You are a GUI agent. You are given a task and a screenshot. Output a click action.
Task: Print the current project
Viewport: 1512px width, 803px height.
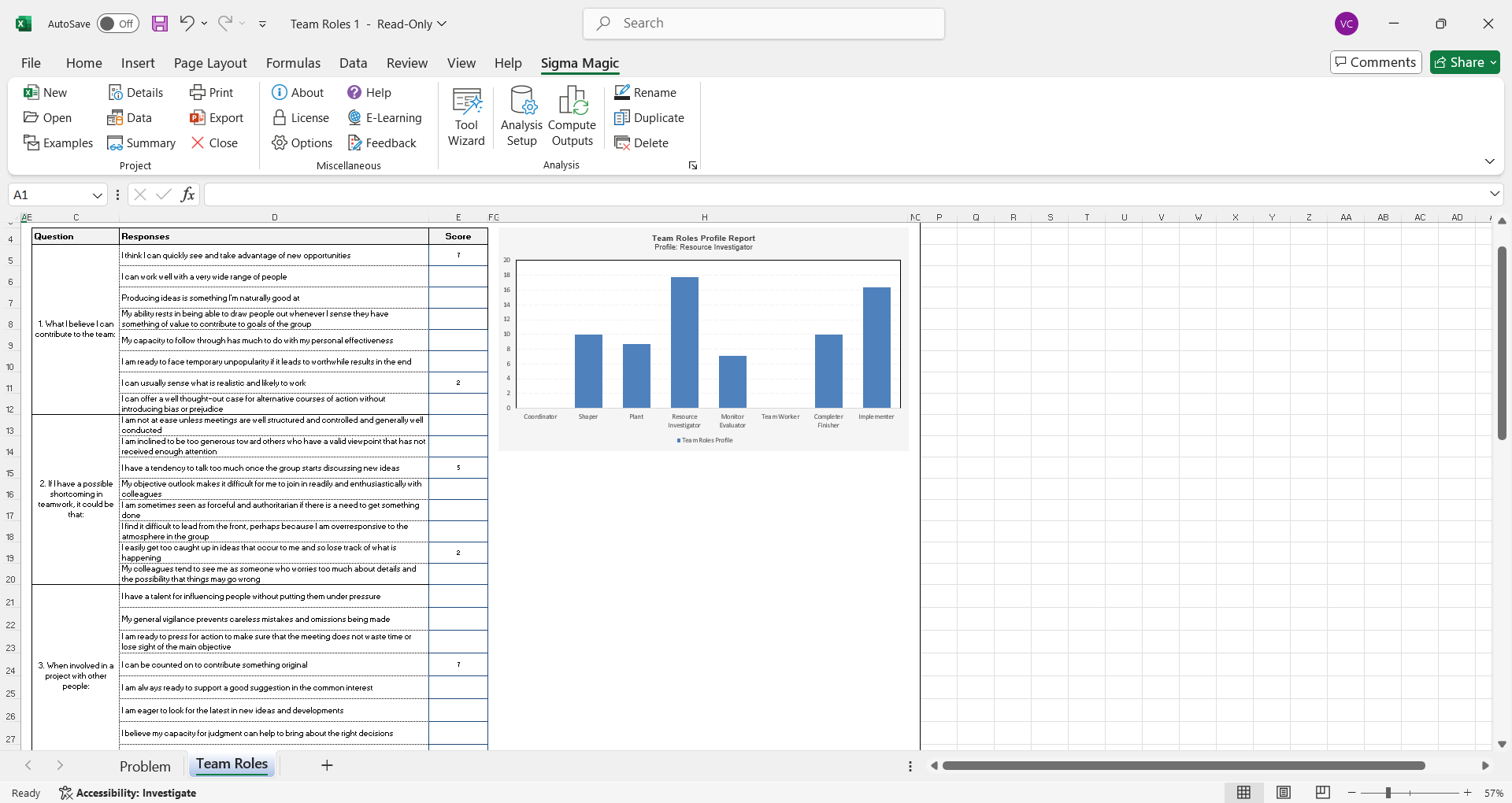pos(211,92)
